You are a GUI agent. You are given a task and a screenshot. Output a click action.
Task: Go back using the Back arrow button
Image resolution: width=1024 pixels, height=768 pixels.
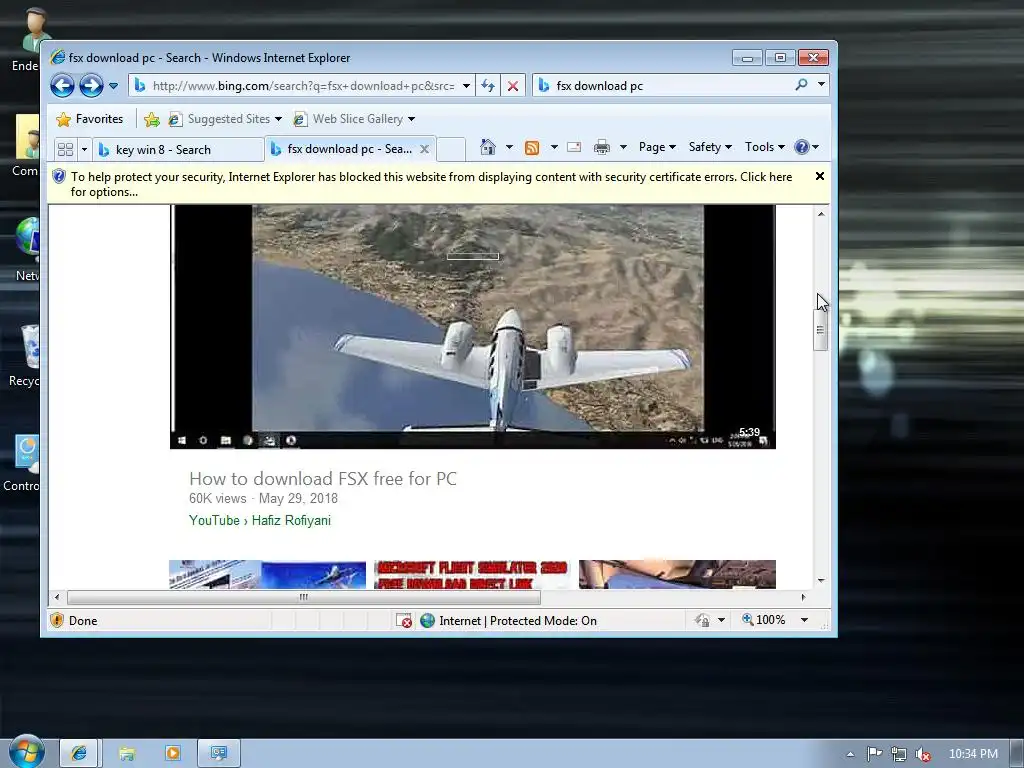click(x=62, y=86)
